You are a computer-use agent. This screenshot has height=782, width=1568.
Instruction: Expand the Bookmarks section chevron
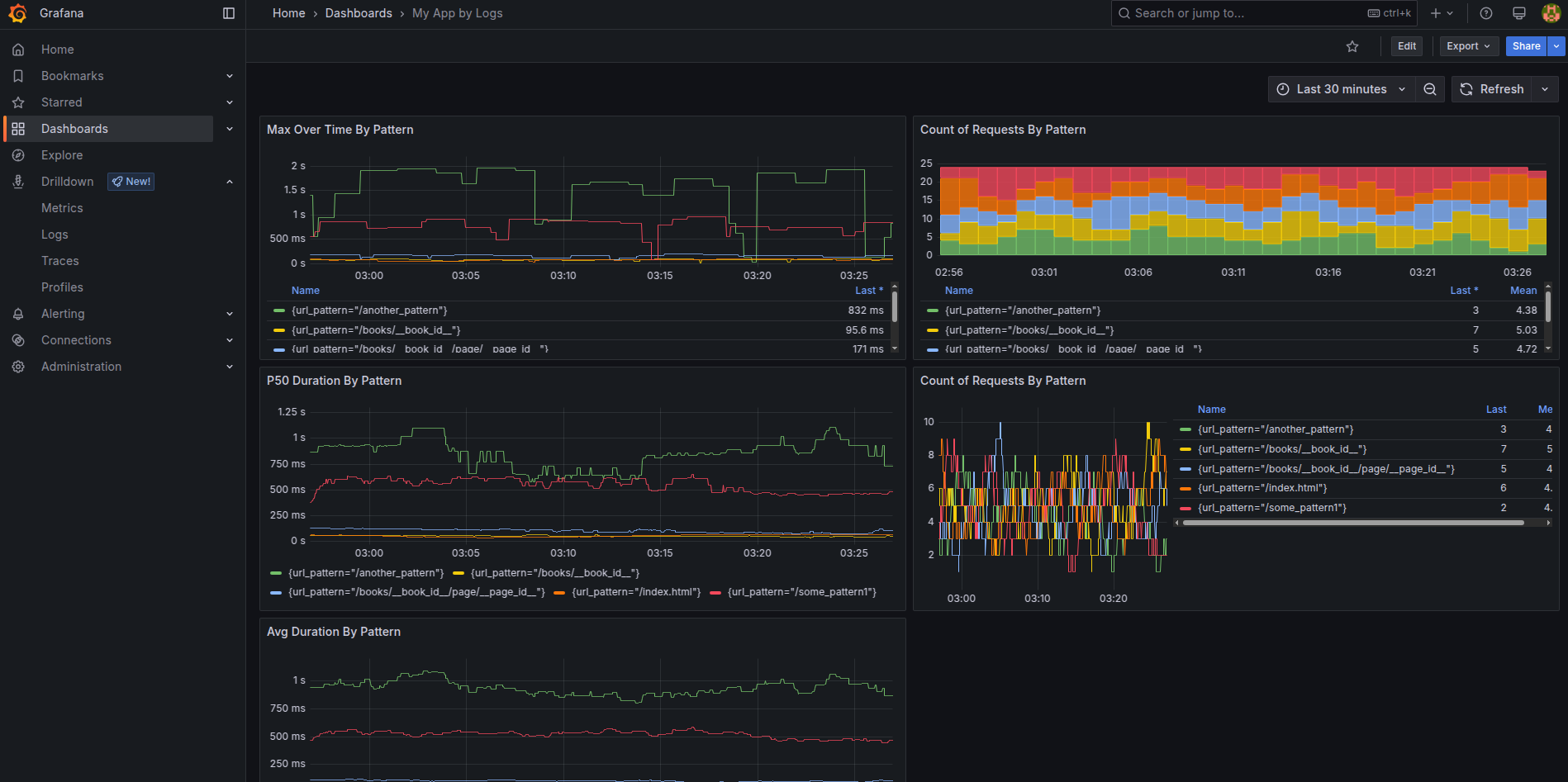tap(230, 76)
